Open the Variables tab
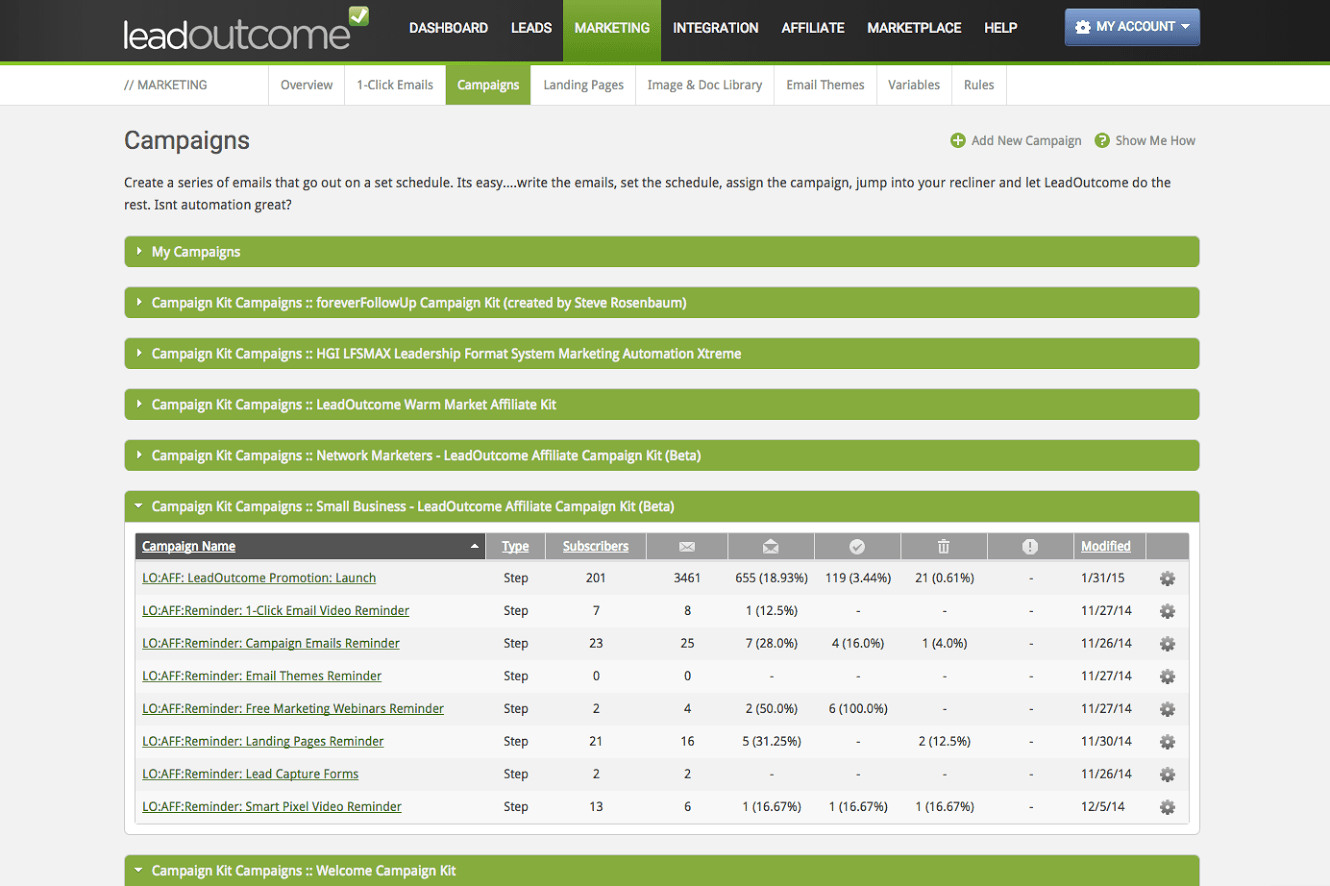Image resolution: width=1330 pixels, height=886 pixels. [x=914, y=85]
